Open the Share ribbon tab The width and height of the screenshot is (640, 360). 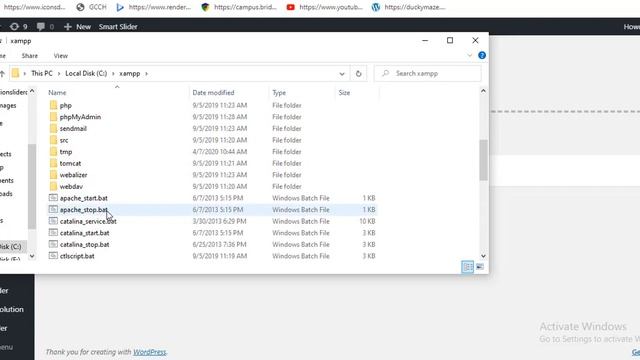coord(30,56)
